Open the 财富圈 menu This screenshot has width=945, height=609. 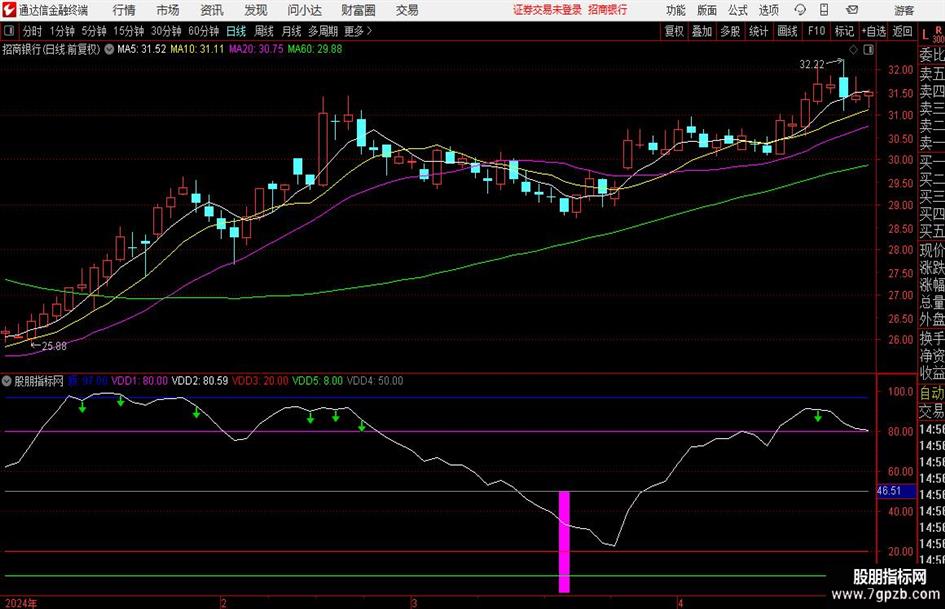tap(358, 10)
